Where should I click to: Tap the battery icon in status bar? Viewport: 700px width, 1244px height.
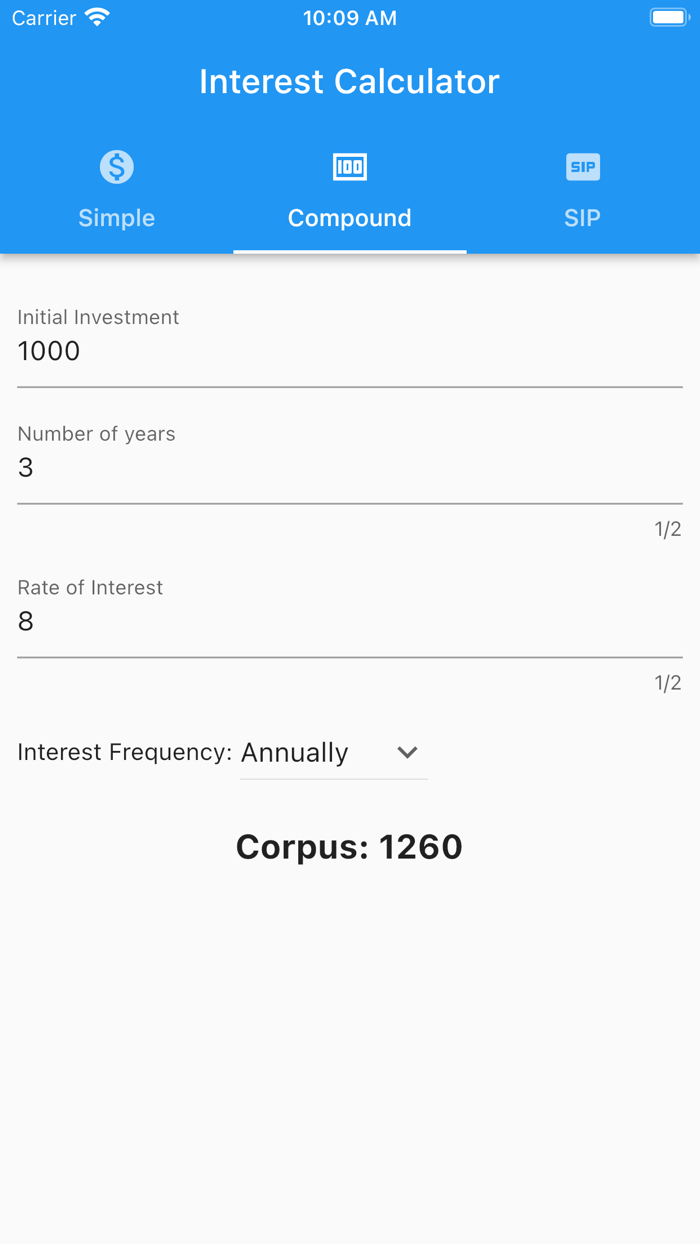[668, 16]
